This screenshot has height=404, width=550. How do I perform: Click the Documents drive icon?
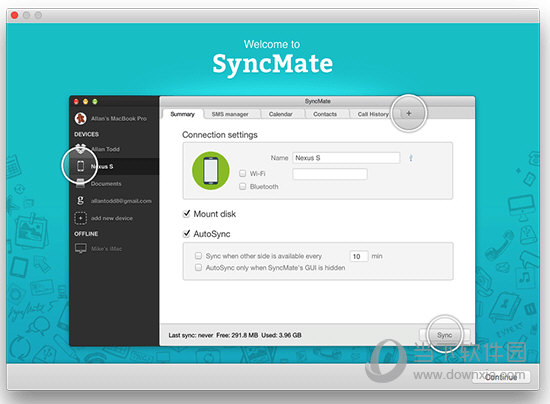[80, 183]
